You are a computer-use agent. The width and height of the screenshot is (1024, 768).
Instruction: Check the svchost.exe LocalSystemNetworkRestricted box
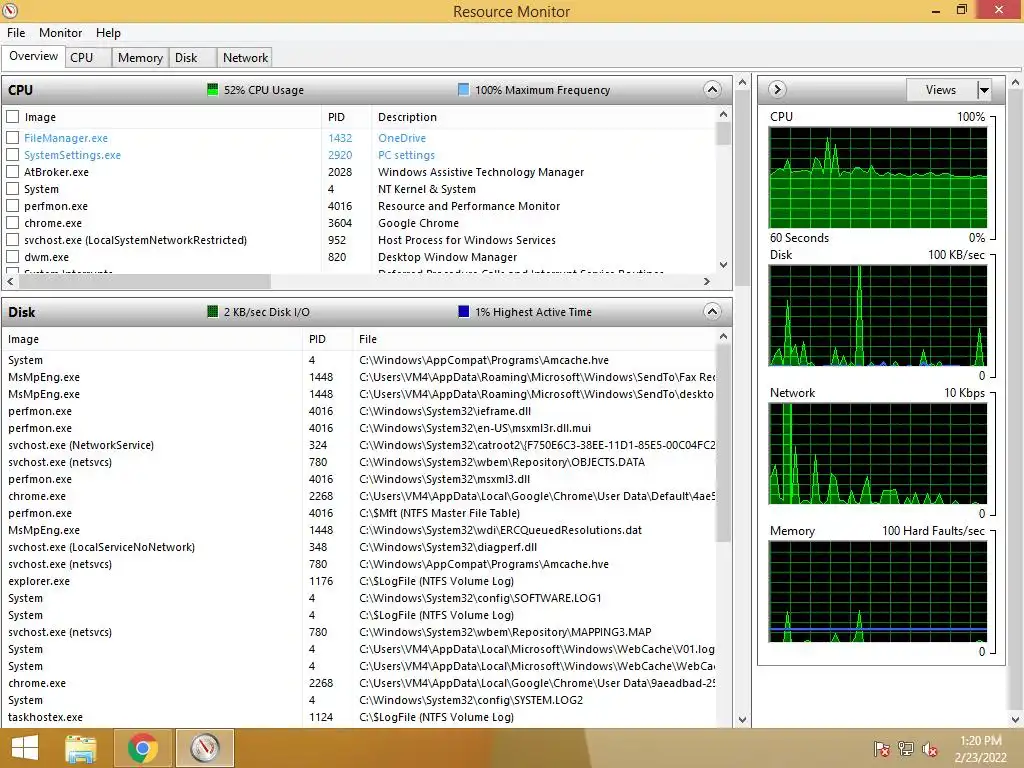point(12,240)
